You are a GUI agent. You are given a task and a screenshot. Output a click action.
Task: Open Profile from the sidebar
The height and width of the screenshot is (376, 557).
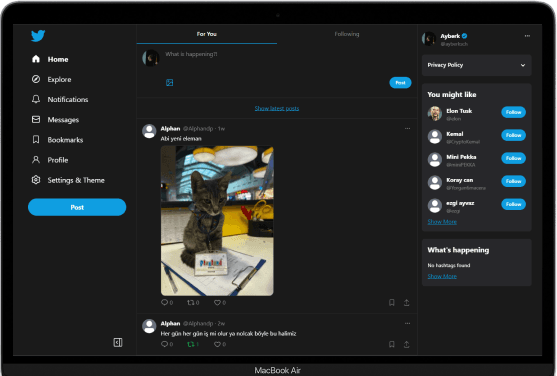click(50, 160)
